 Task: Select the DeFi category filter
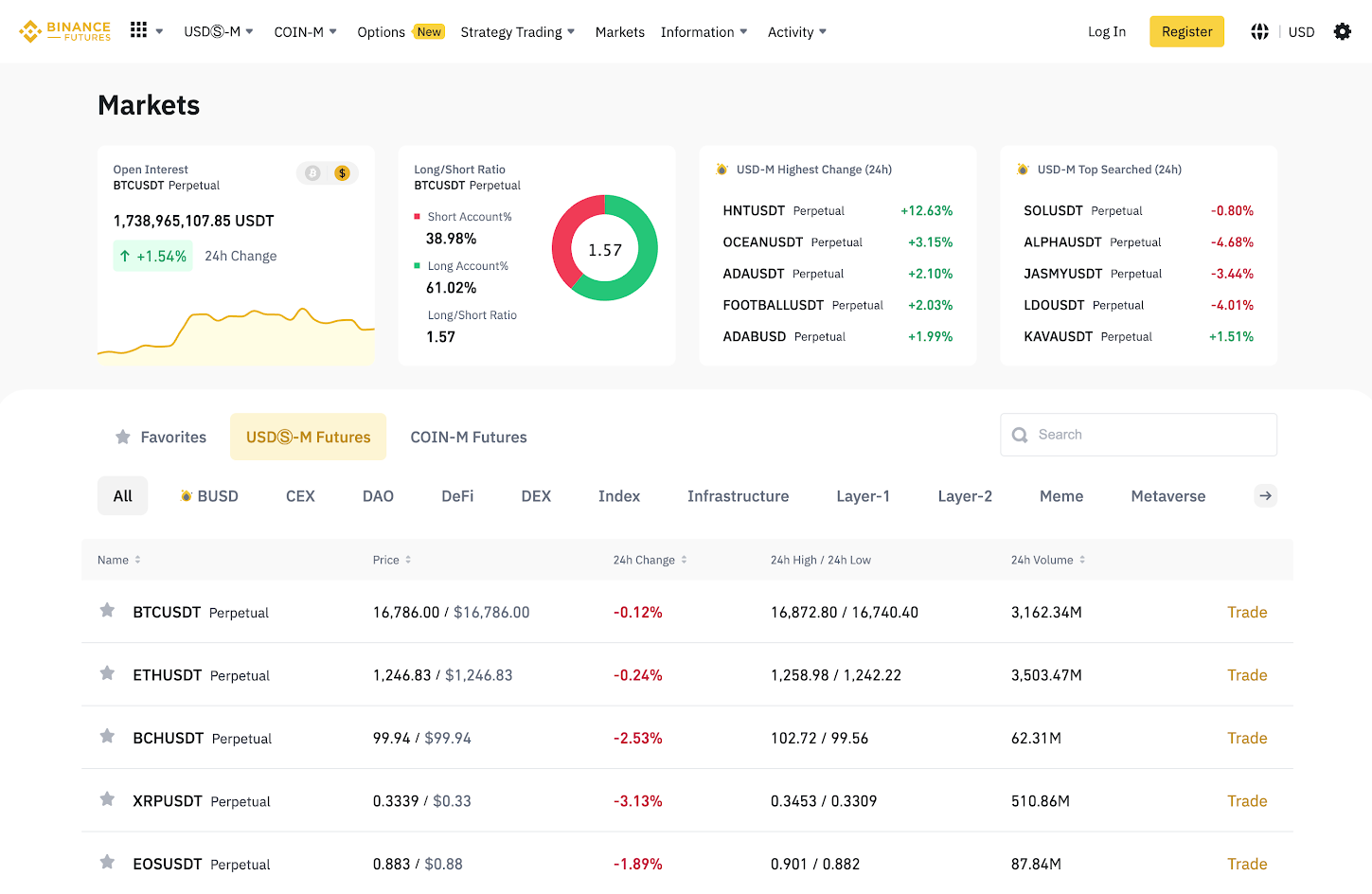457,496
